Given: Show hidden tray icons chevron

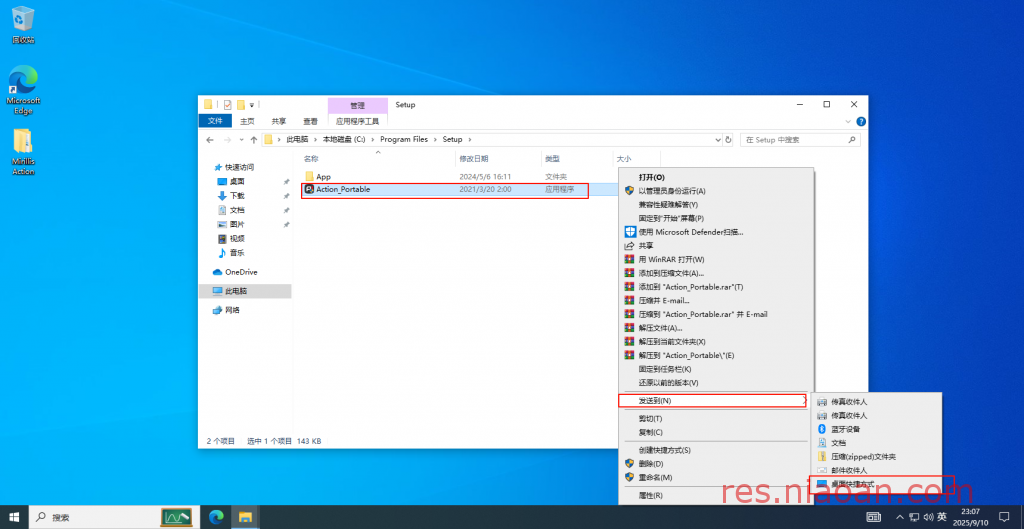Looking at the screenshot, I should (x=901, y=517).
